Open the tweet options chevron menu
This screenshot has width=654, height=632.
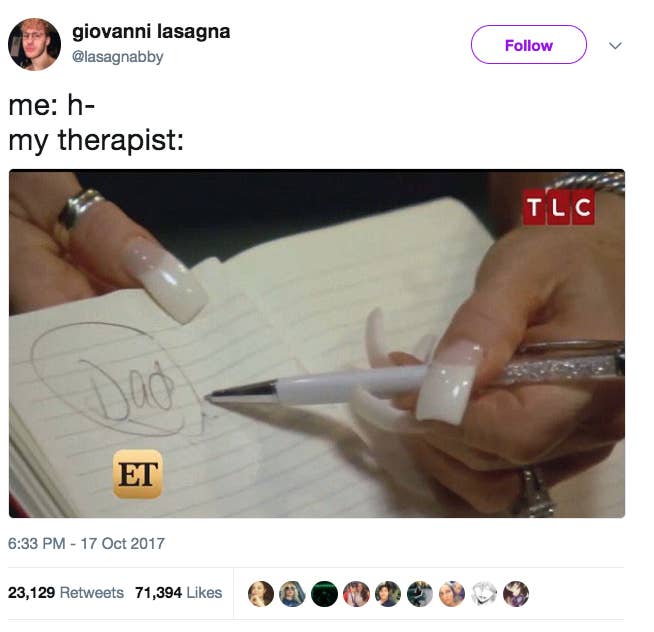click(x=615, y=45)
